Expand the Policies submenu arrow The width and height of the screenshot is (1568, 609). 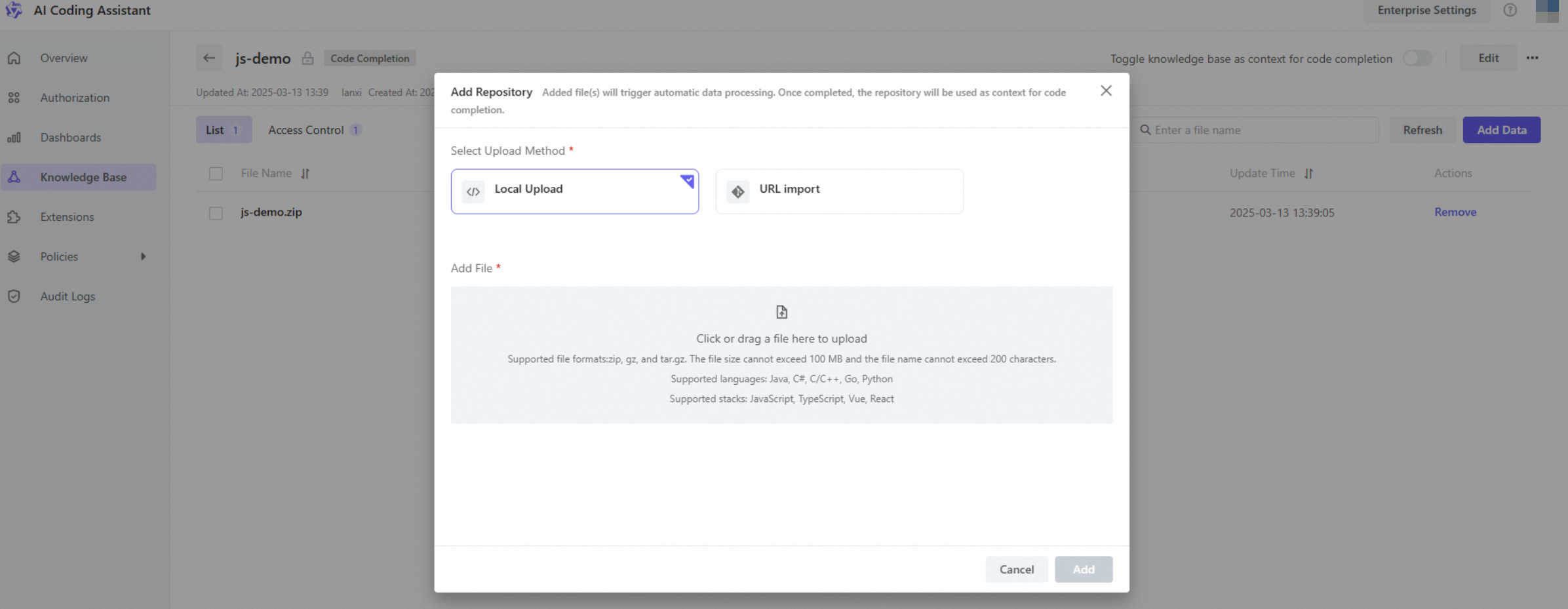(x=143, y=256)
